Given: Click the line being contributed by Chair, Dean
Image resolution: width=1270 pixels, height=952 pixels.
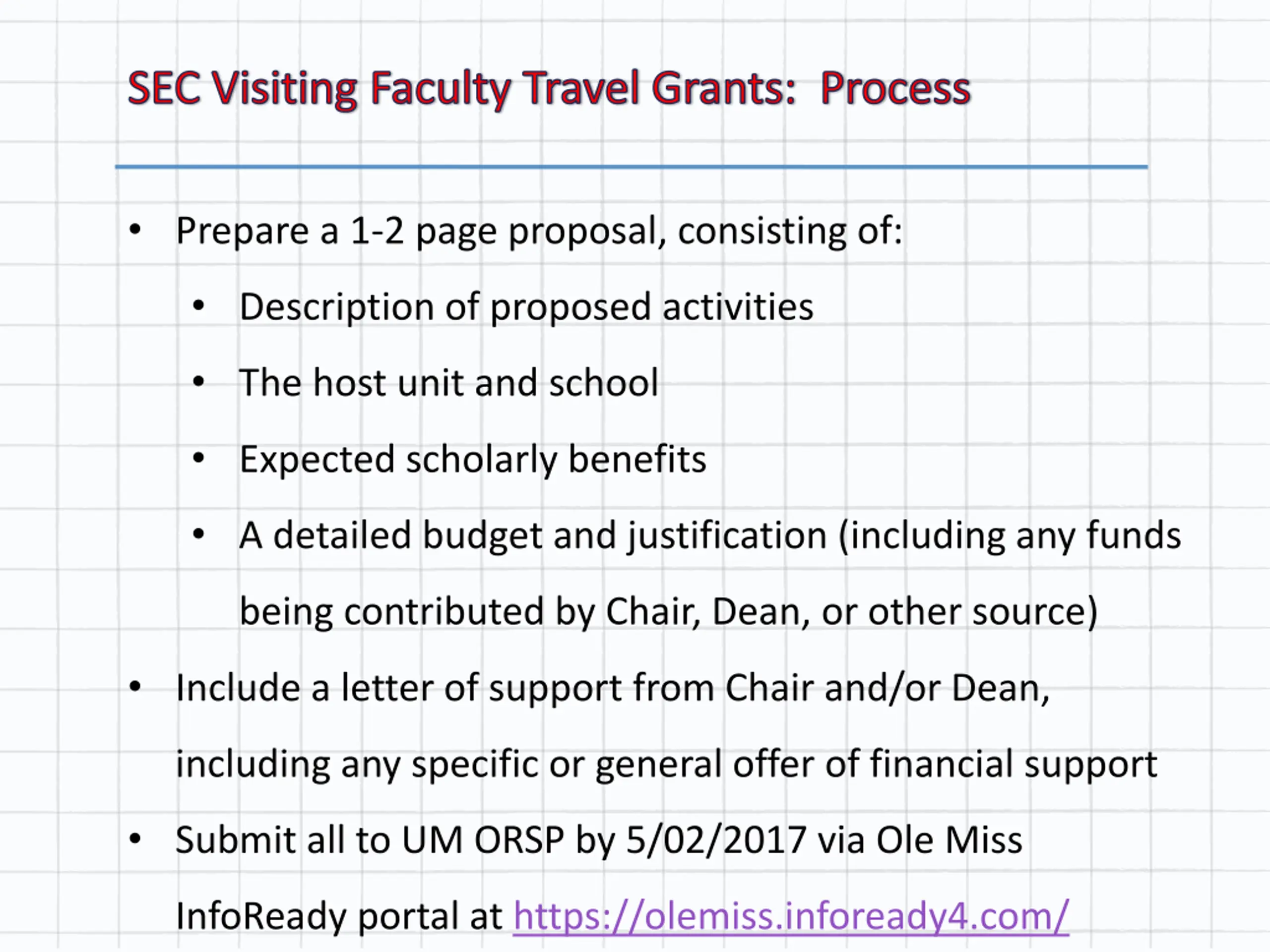Looking at the screenshot, I should [668, 612].
